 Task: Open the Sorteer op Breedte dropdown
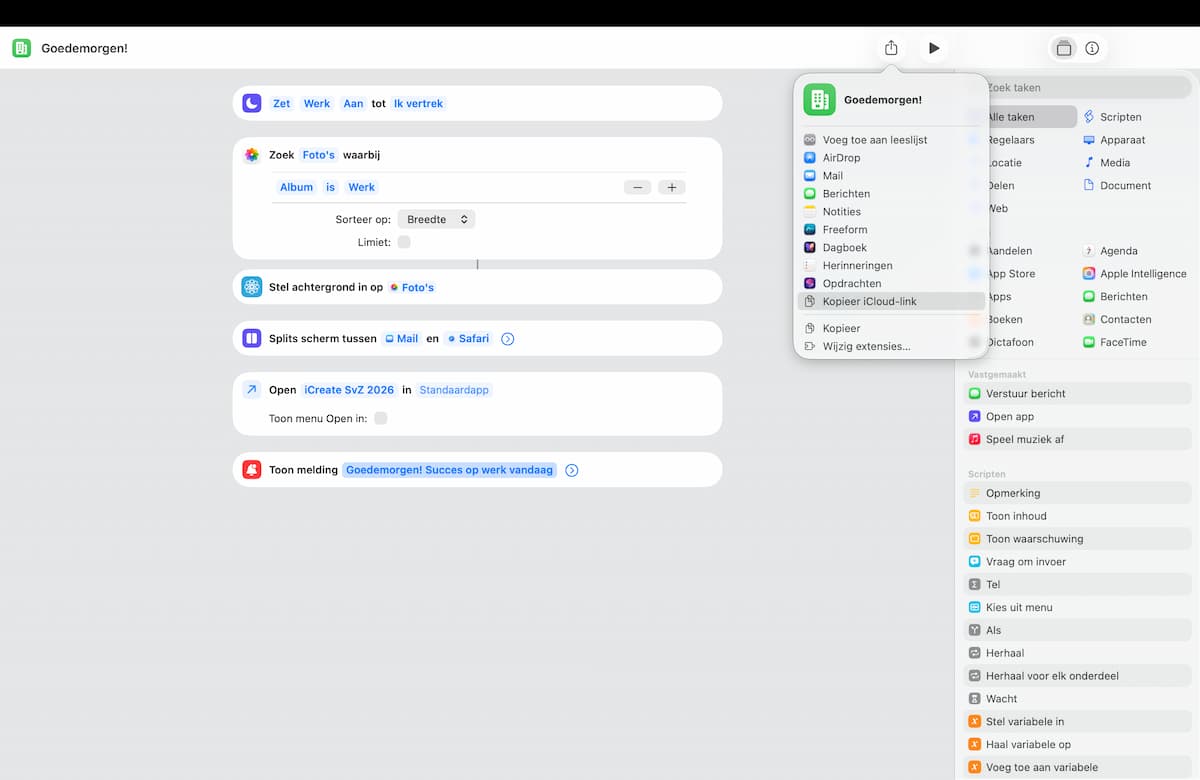tap(436, 219)
